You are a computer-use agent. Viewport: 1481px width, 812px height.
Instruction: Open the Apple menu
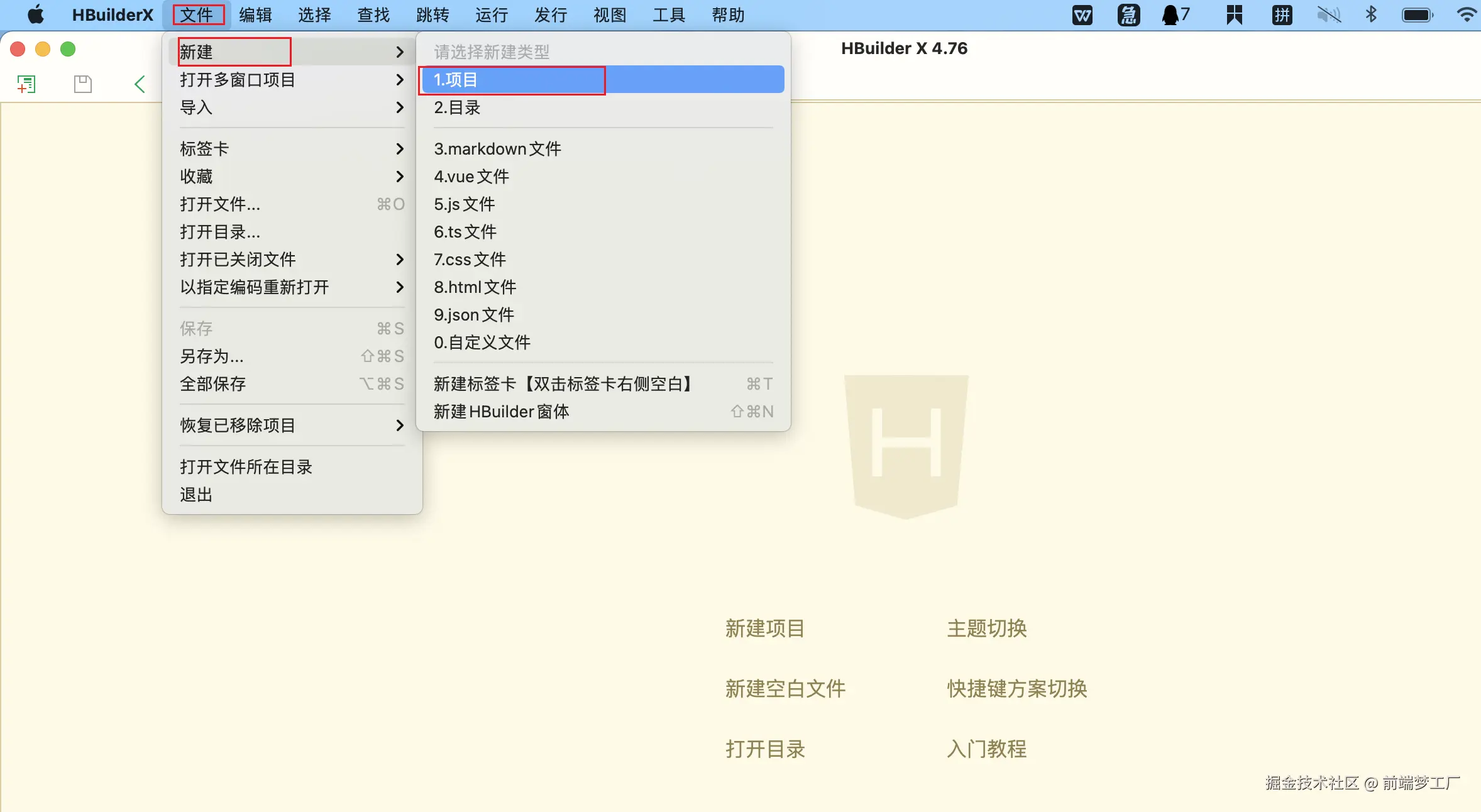pyautogui.click(x=36, y=14)
